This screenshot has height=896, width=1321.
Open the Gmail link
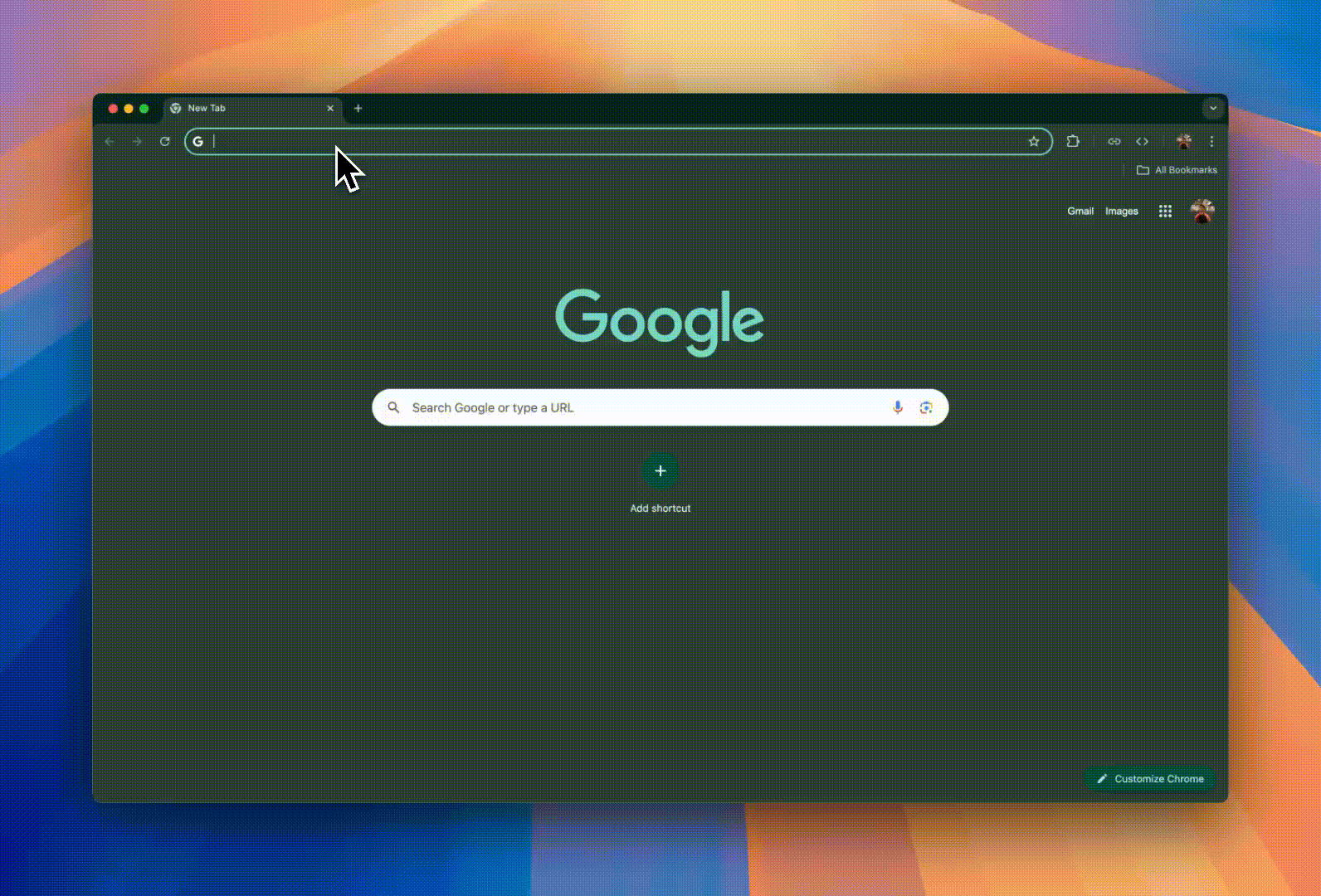(x=1080, y=212)
